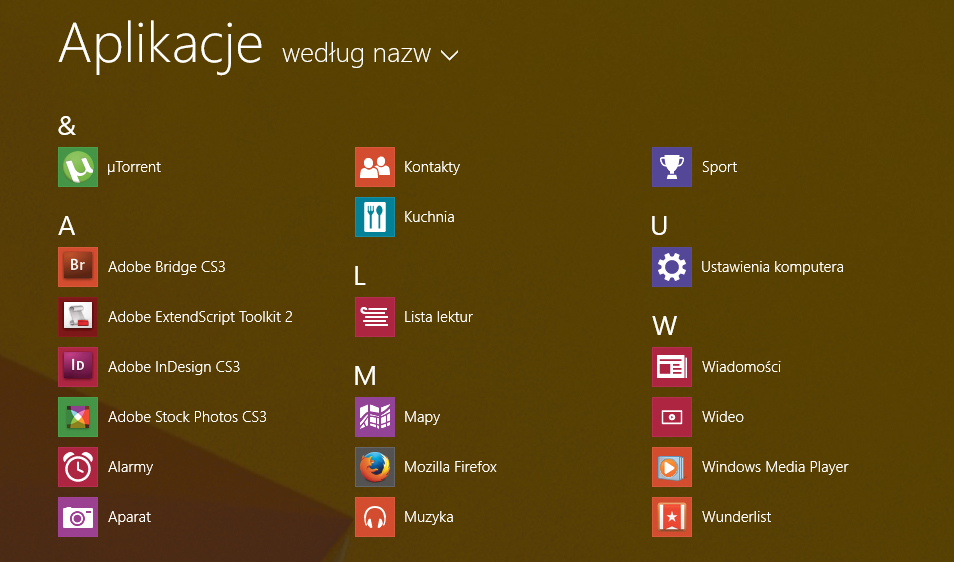The width and height of the screenshot is (954, 562).
Task: Open the Kontakty people icon
Action: 375,167
